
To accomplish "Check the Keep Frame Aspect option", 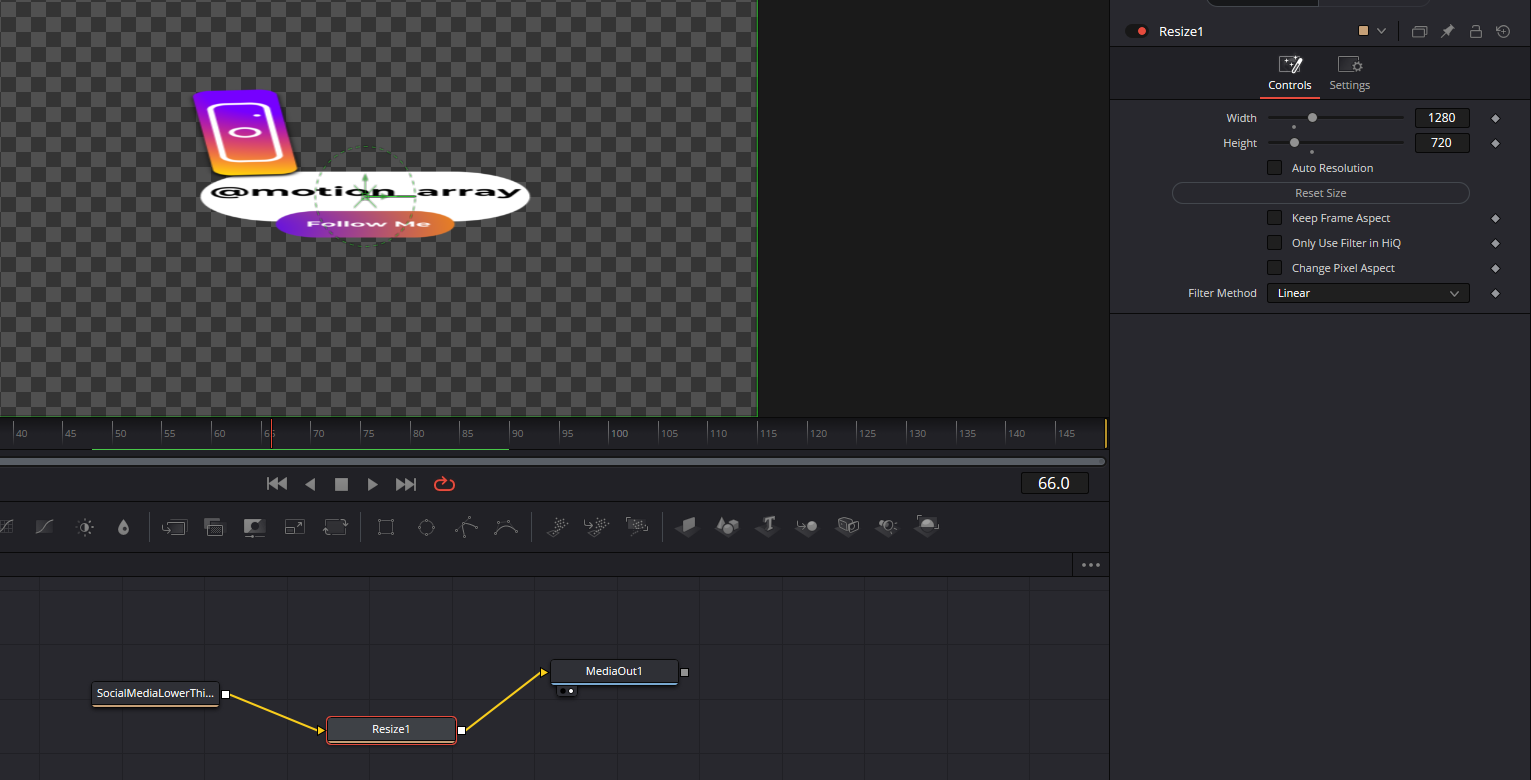I will click(1274, 218).
